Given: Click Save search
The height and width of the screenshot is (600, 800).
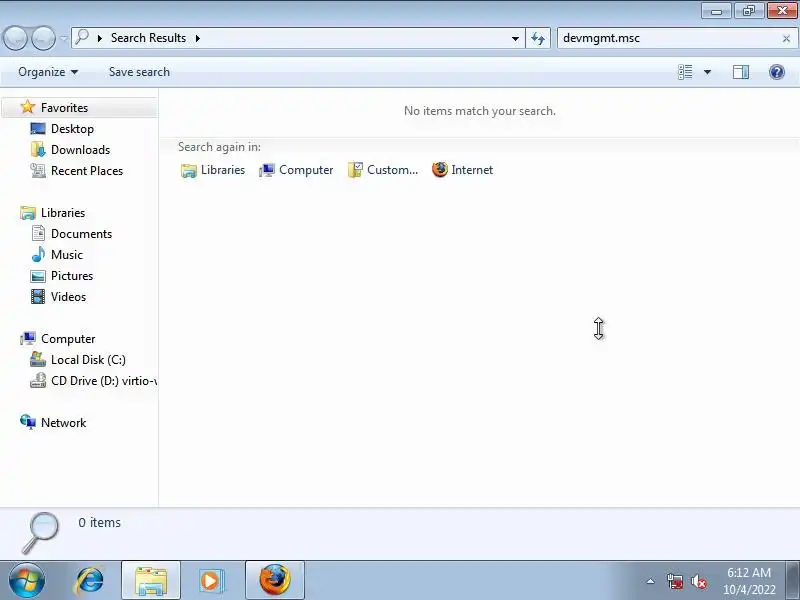Looking at the screenshot, I should [x=139, y=72].
